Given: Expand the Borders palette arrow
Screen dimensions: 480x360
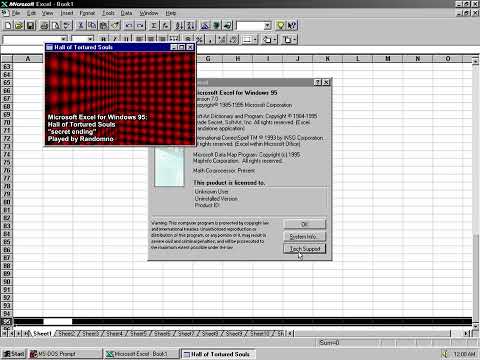Looking at the screenshot, I should tap(255, 40).
